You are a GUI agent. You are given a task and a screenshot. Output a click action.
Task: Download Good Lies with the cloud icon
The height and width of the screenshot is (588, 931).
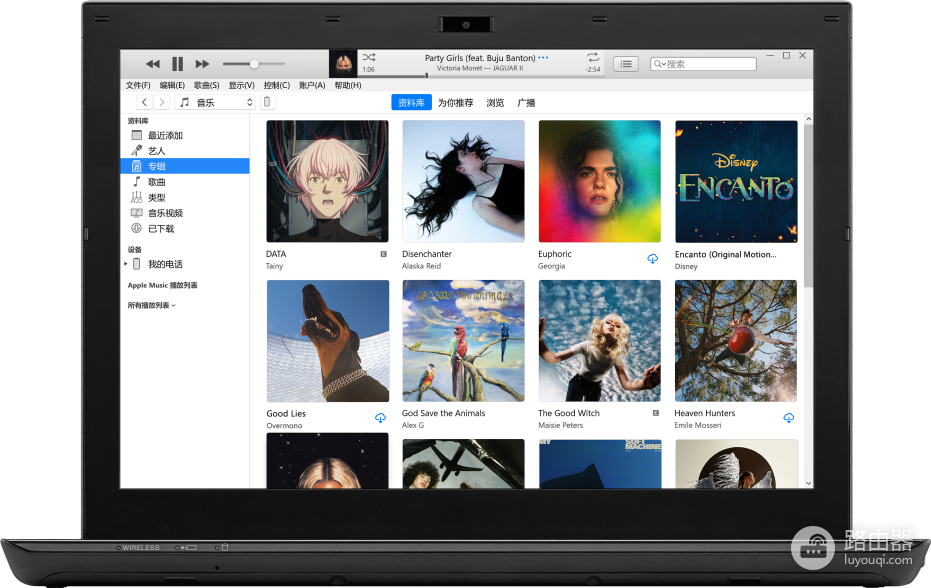coord(381,418)
